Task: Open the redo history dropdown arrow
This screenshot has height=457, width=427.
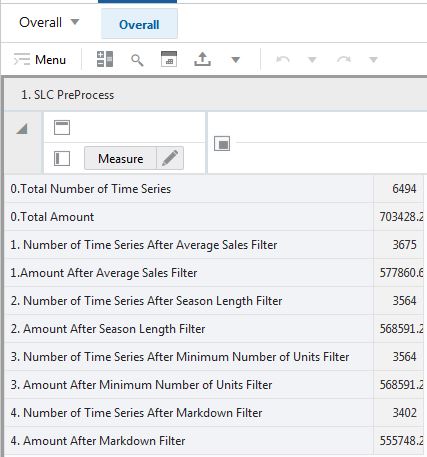Action: 373,60
